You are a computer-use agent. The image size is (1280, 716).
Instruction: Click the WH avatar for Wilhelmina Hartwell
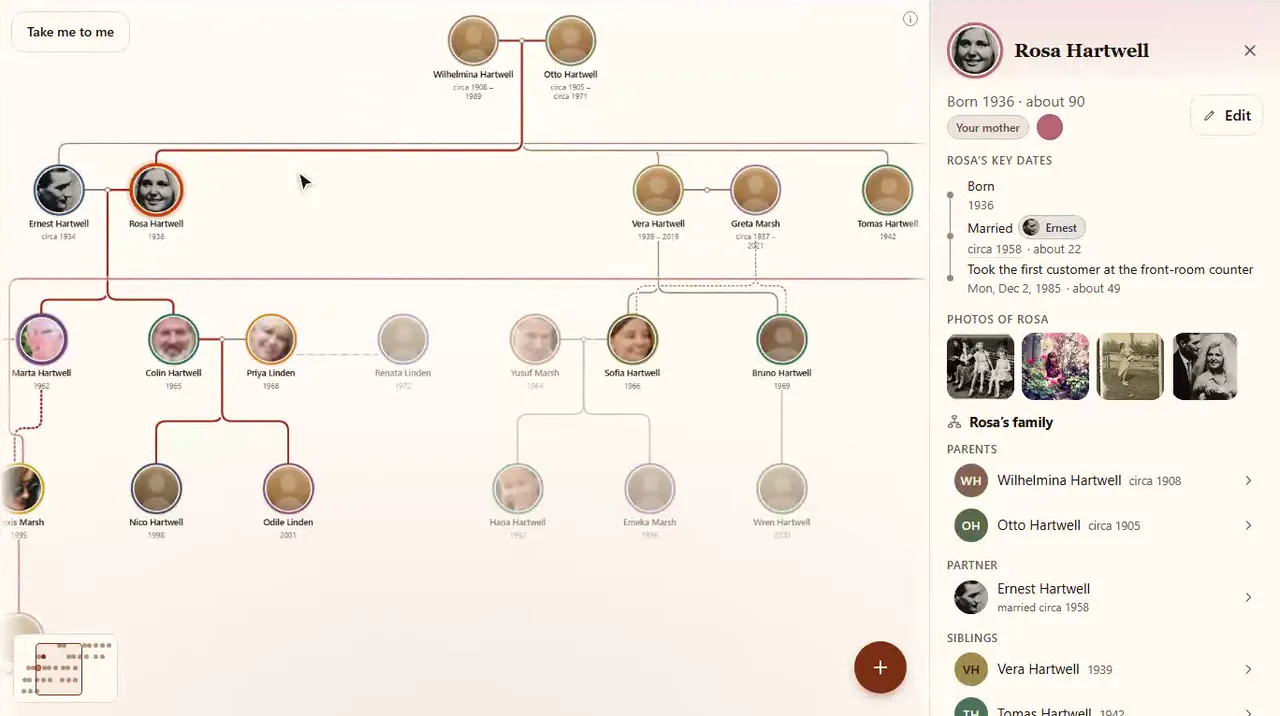pyautogui.click(x=971, y=481)
